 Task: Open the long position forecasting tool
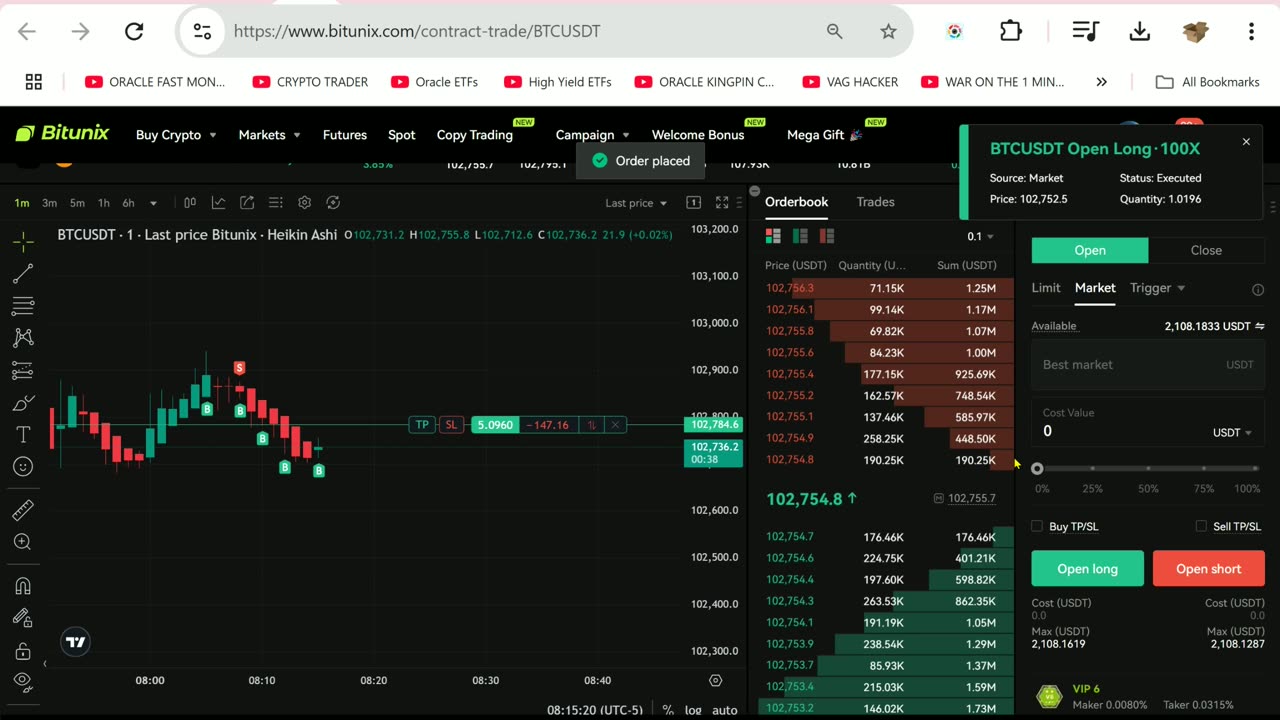click(23, 371)
